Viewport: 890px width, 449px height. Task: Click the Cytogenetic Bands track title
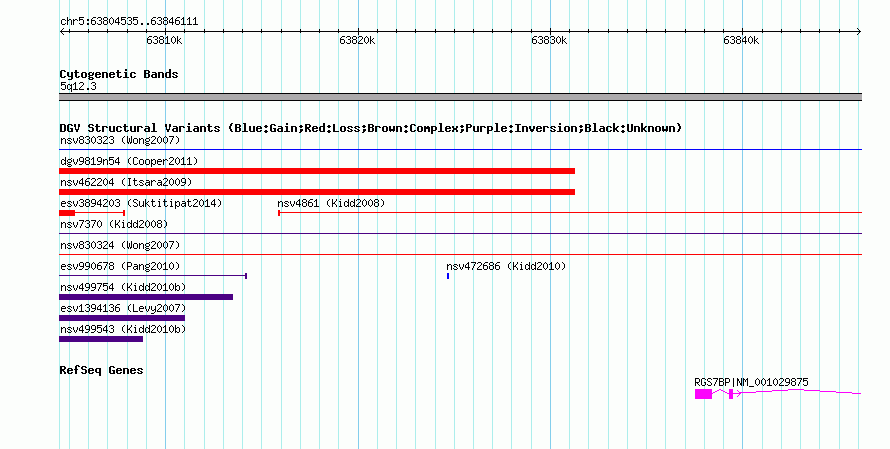point(119,74)
